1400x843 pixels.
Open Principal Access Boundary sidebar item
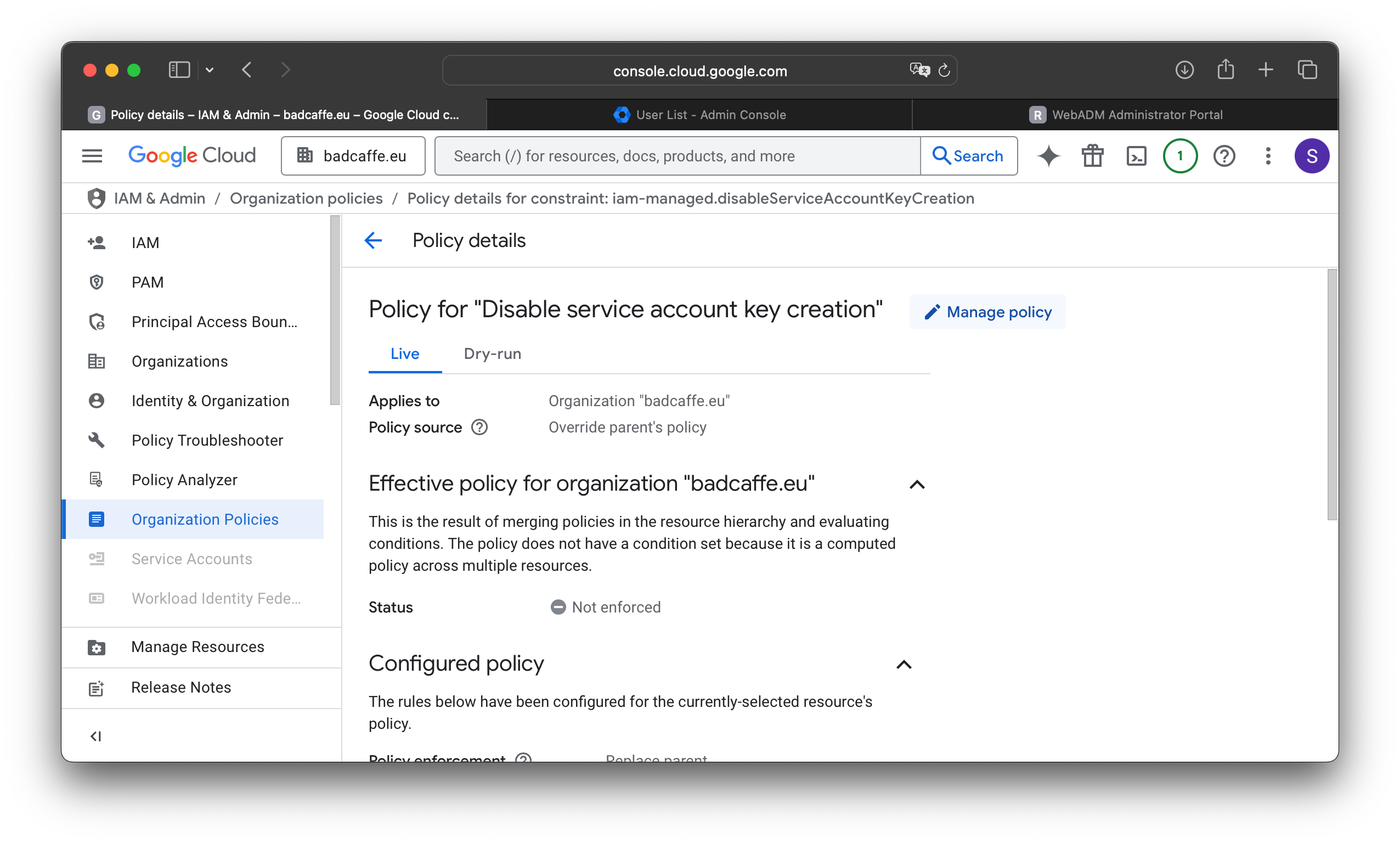[194, 322]
